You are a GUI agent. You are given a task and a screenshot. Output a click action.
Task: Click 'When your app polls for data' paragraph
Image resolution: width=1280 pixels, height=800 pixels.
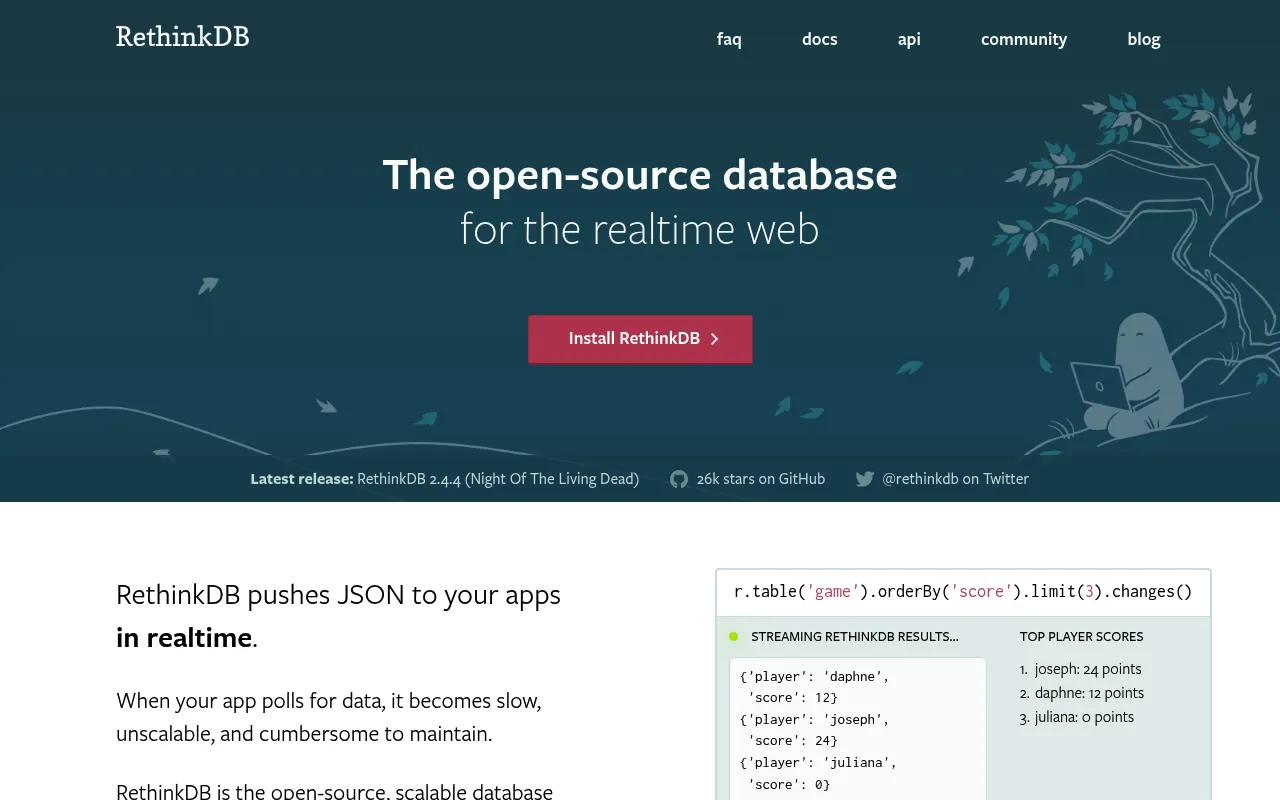pos(329,717)
